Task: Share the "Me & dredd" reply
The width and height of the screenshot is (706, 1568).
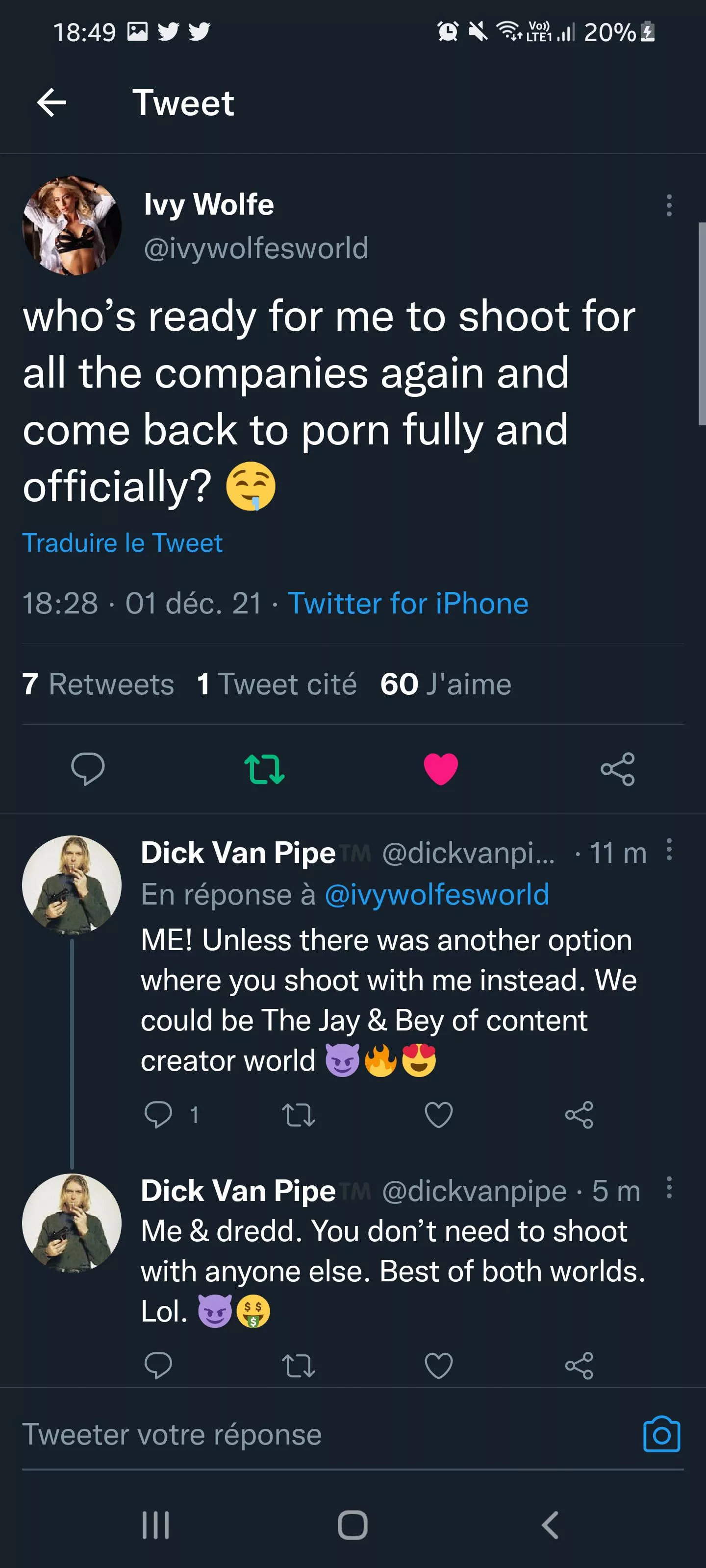Action: [579, 1366]
